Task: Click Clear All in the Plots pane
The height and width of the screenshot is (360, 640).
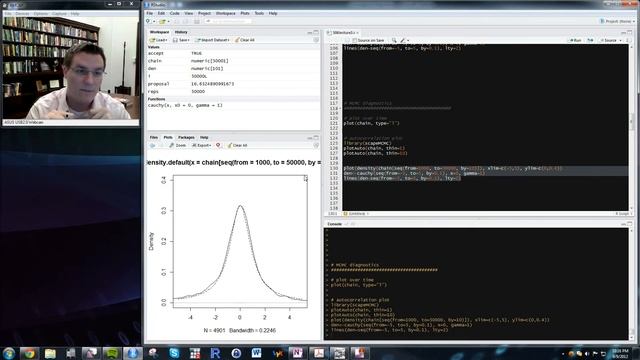Action: [237, 145]
